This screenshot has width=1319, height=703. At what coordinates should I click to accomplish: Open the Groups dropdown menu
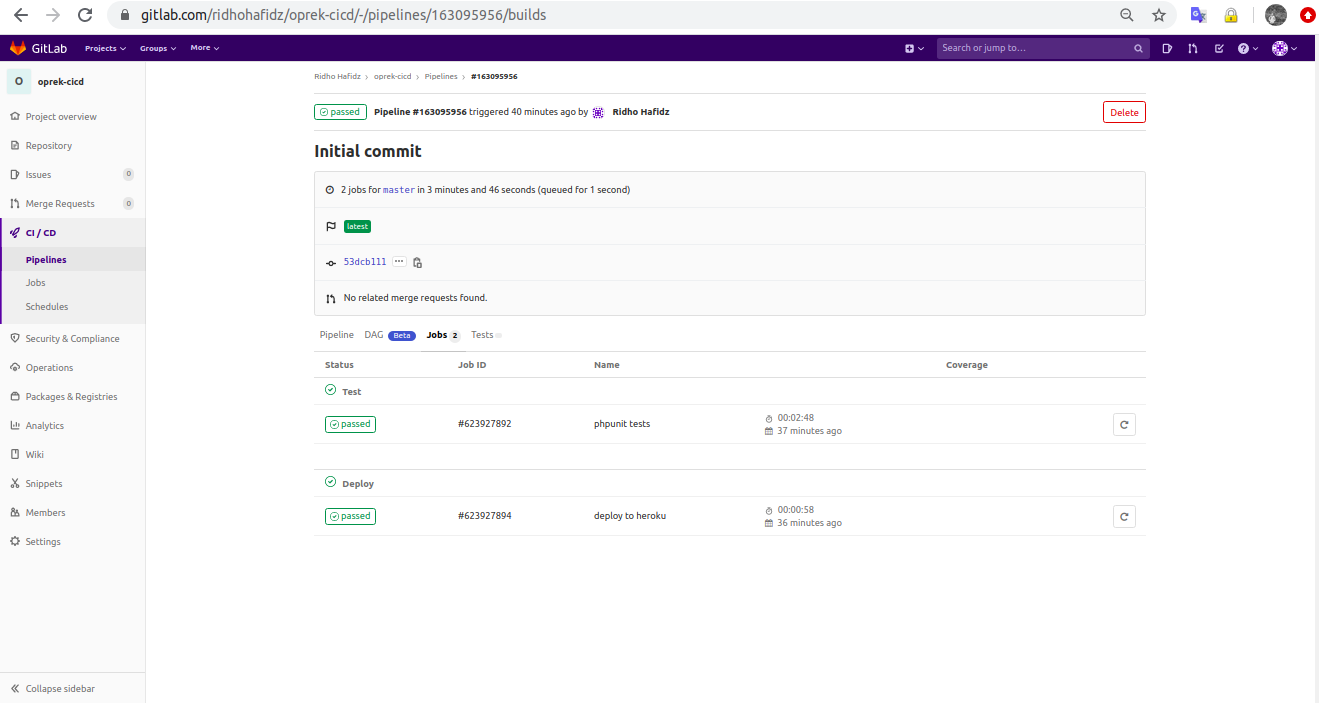point(158,48)
